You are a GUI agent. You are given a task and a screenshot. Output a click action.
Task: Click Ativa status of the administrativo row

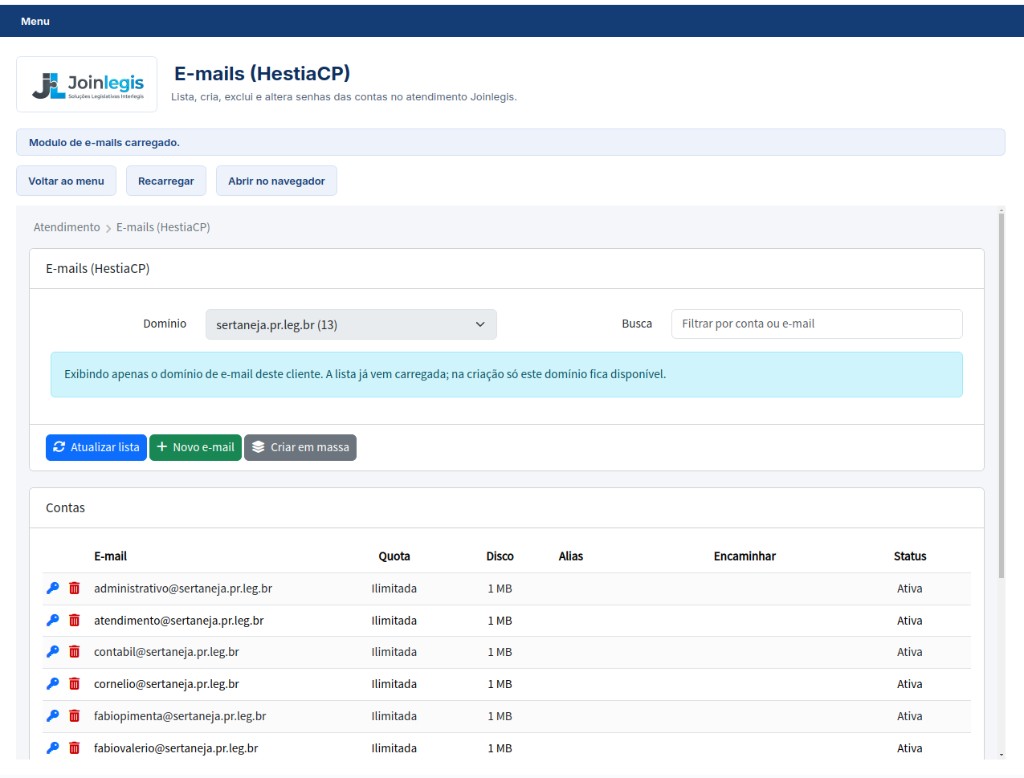pos(910,589)
